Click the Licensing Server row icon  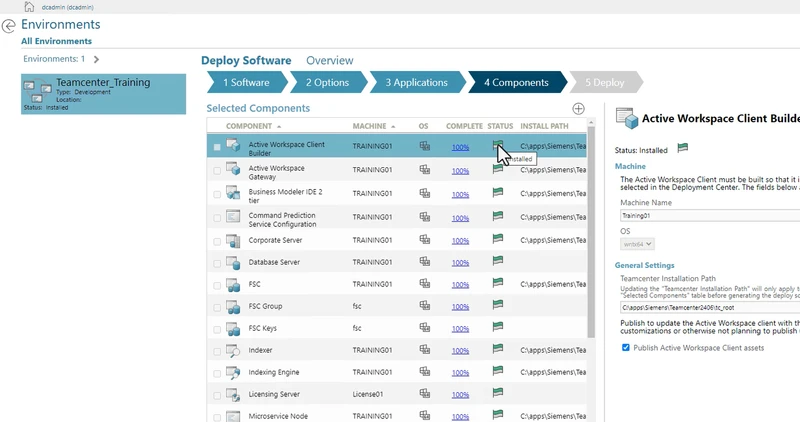(233, 394)
